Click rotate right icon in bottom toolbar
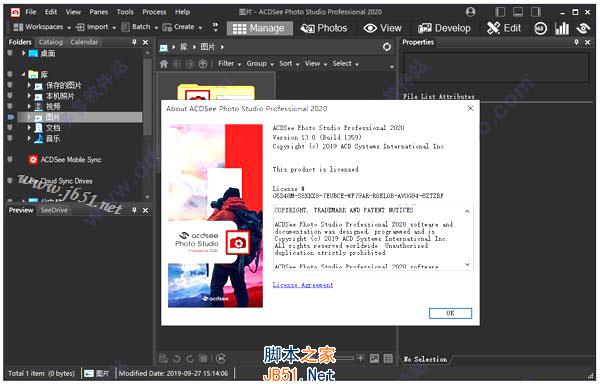 pos(190,358)
